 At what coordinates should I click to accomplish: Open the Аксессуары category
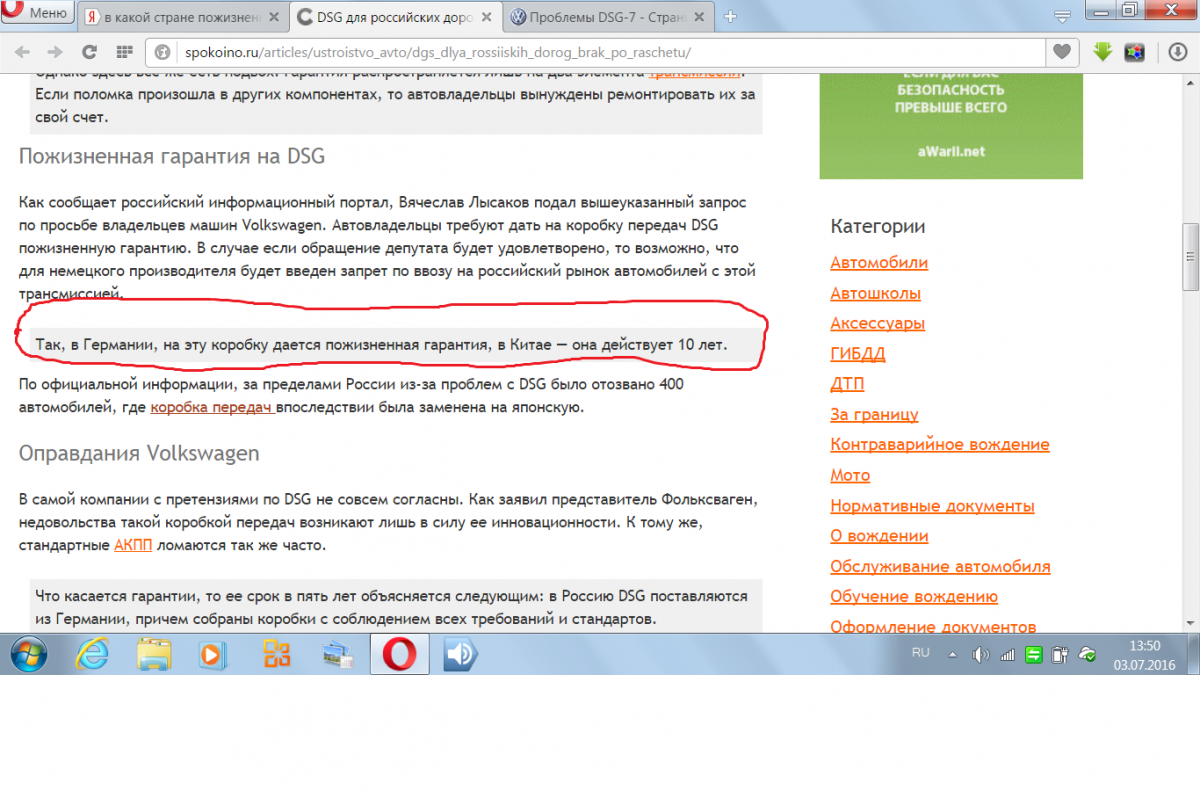pos(877,324)
